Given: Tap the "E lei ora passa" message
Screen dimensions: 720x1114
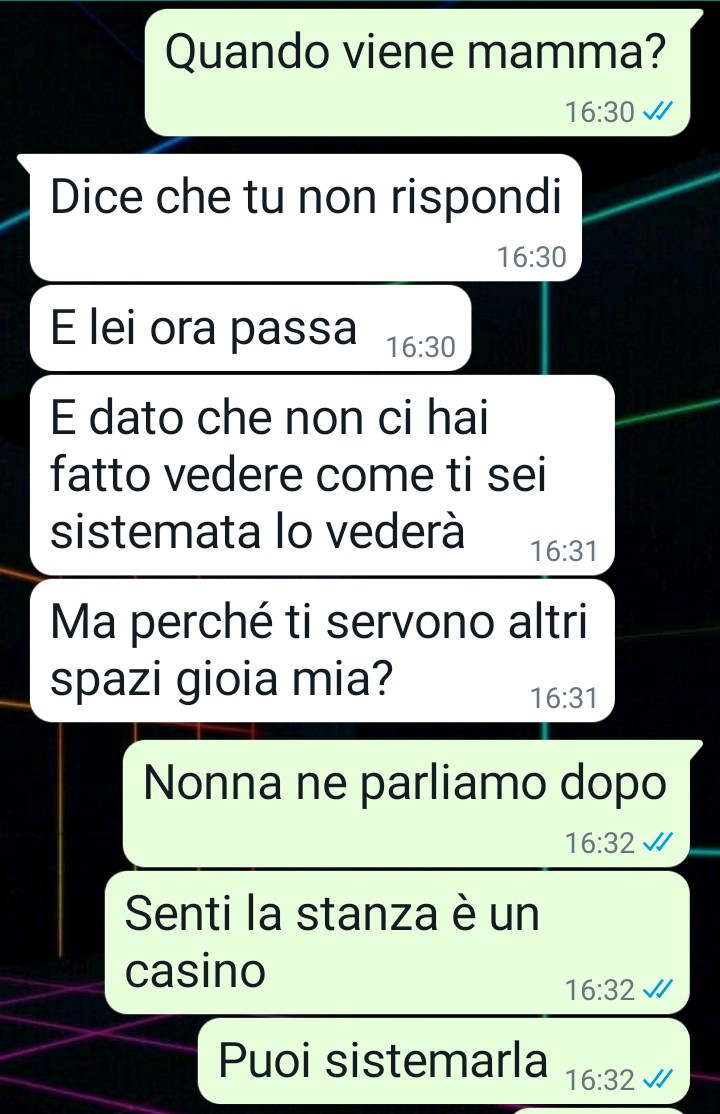Looking at the screenshot, I should 251,328.
